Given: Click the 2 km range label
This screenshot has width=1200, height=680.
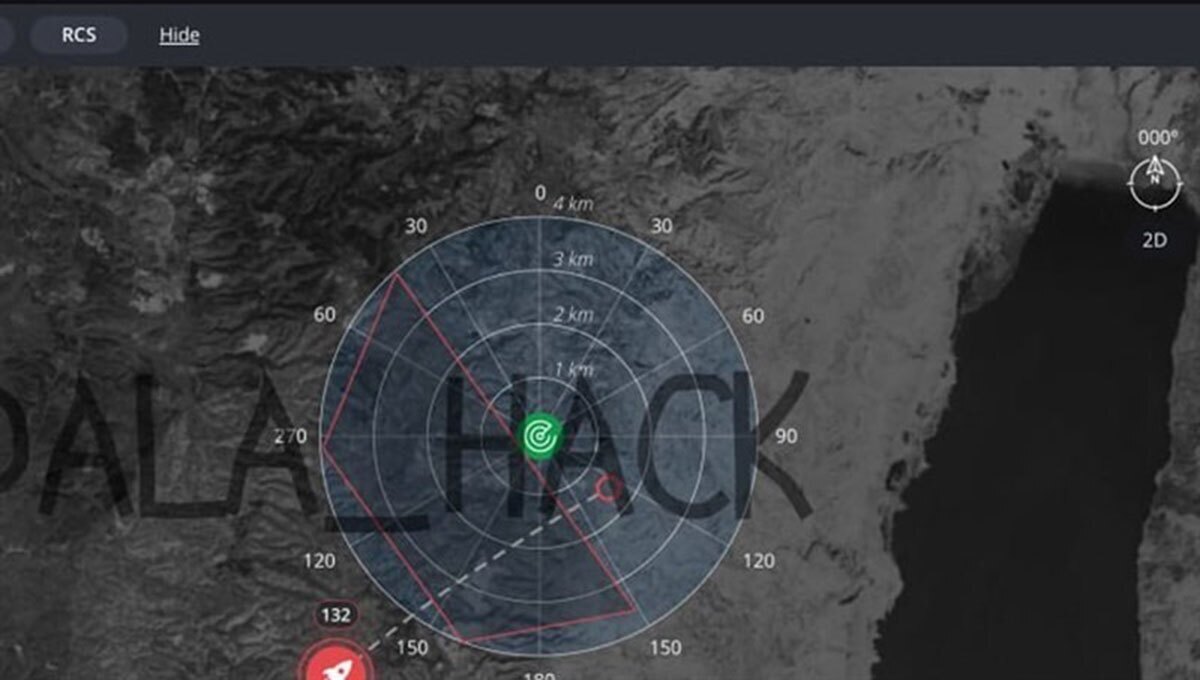Looking at the screenshot, I should 573,315.
